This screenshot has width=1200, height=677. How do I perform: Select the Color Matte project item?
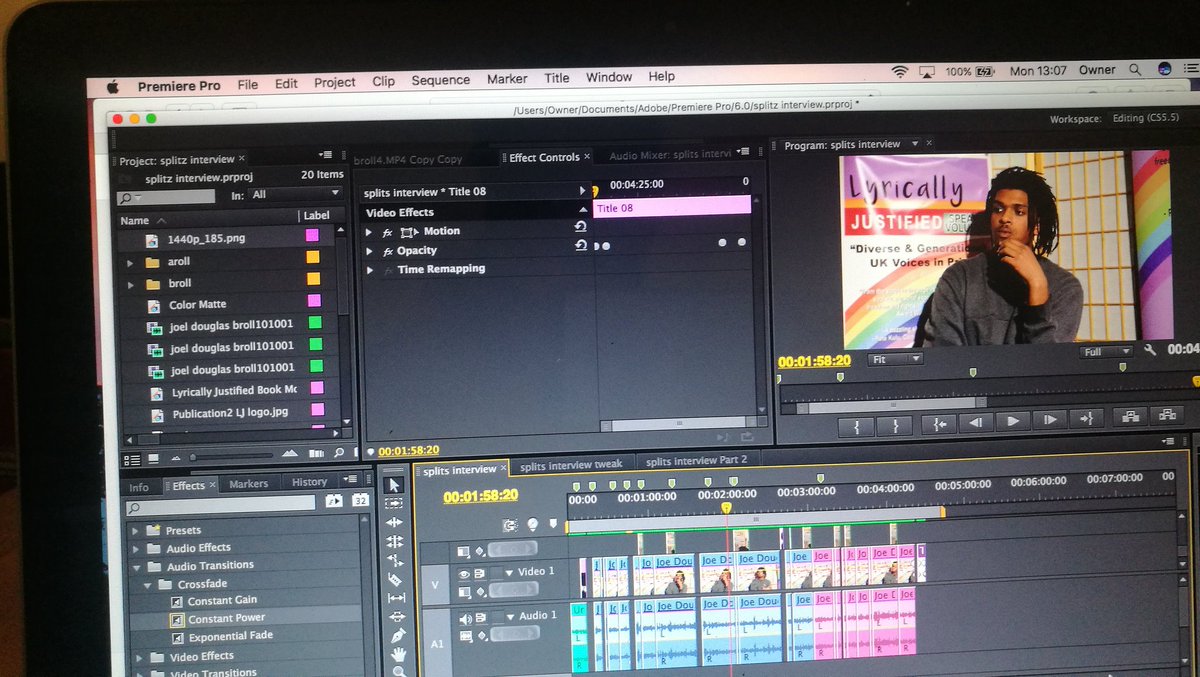pyautogui.click(x=197, y=304)
